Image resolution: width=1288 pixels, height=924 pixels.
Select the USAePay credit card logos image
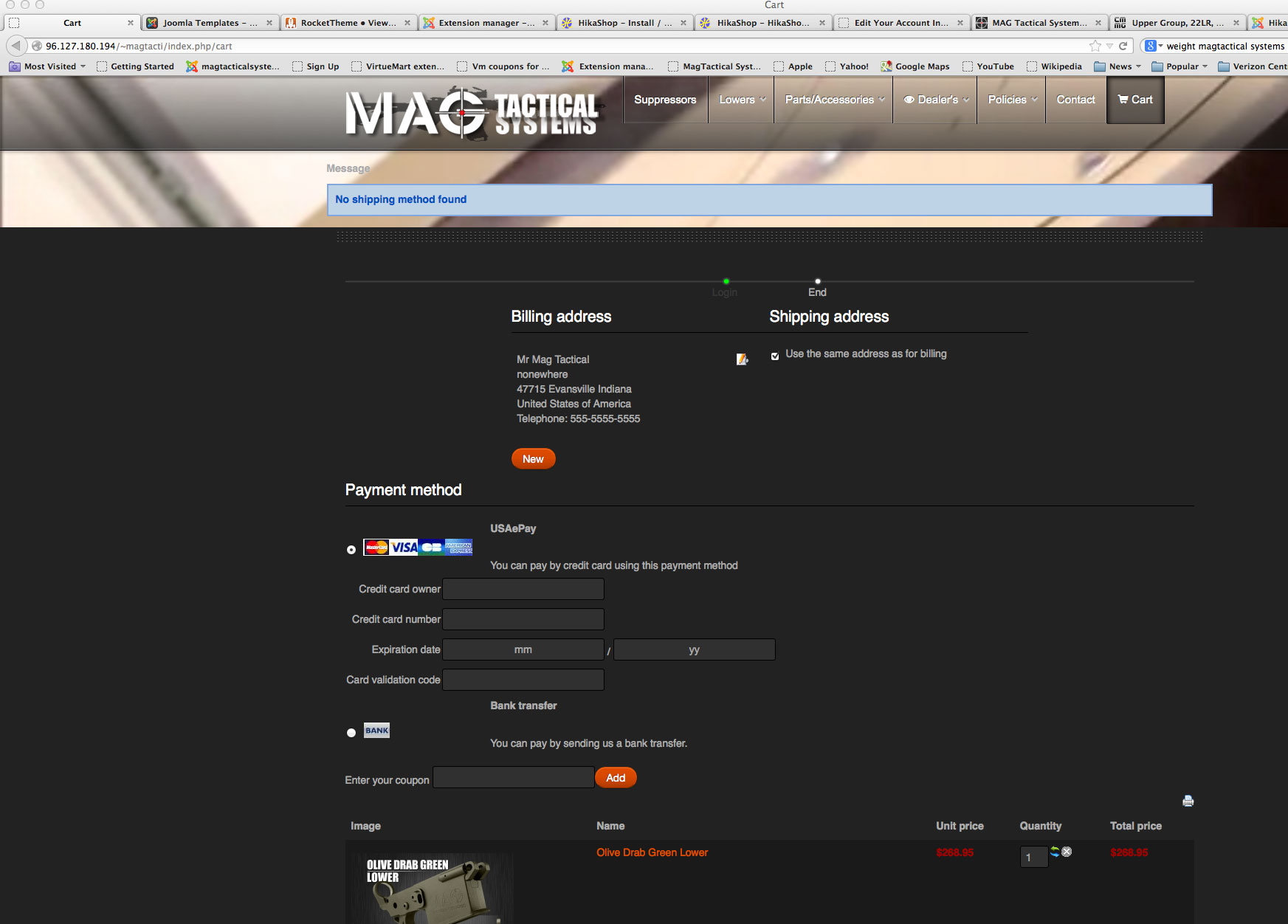coord(418,547)
